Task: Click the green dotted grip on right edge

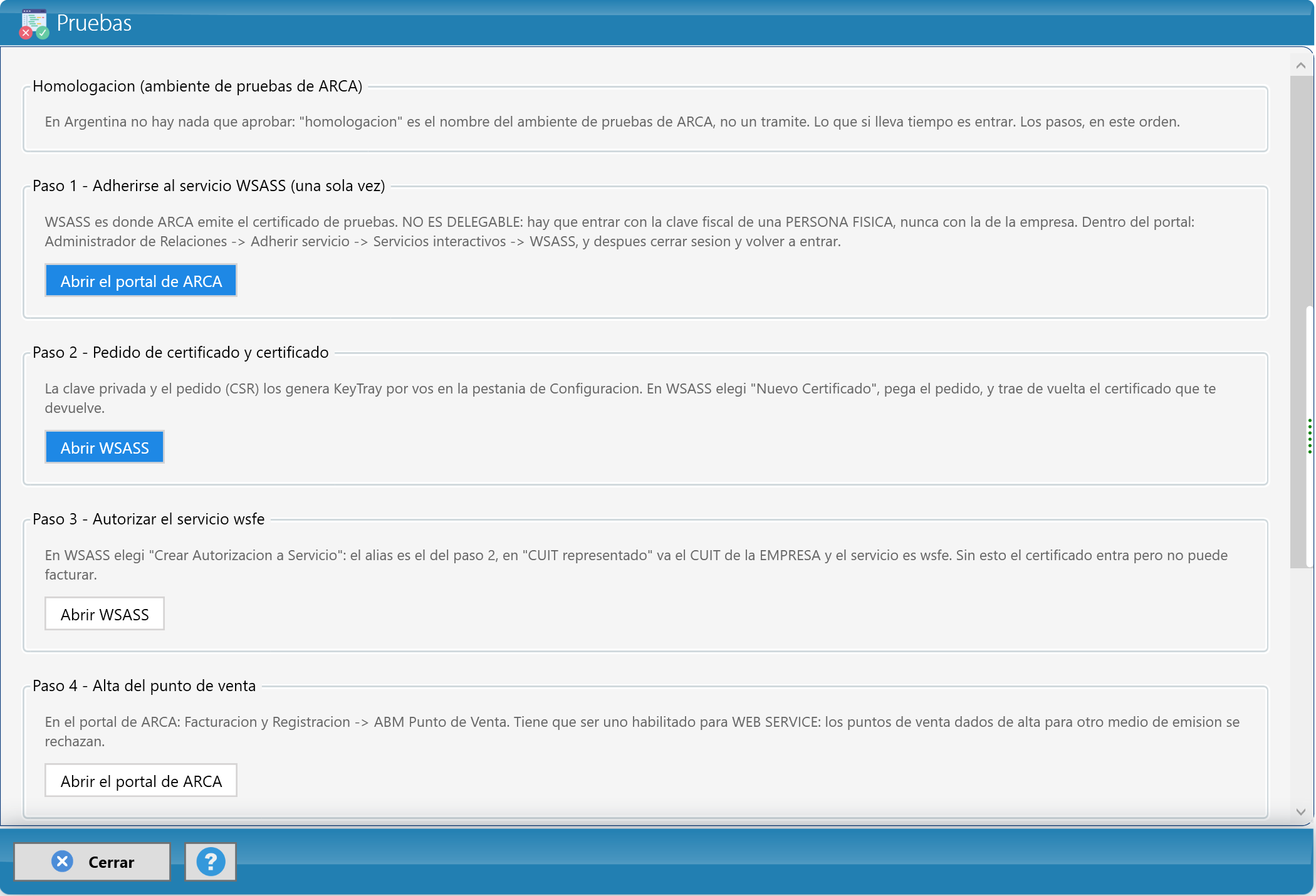Action: pyautogui.click(x=1310, y=436)
